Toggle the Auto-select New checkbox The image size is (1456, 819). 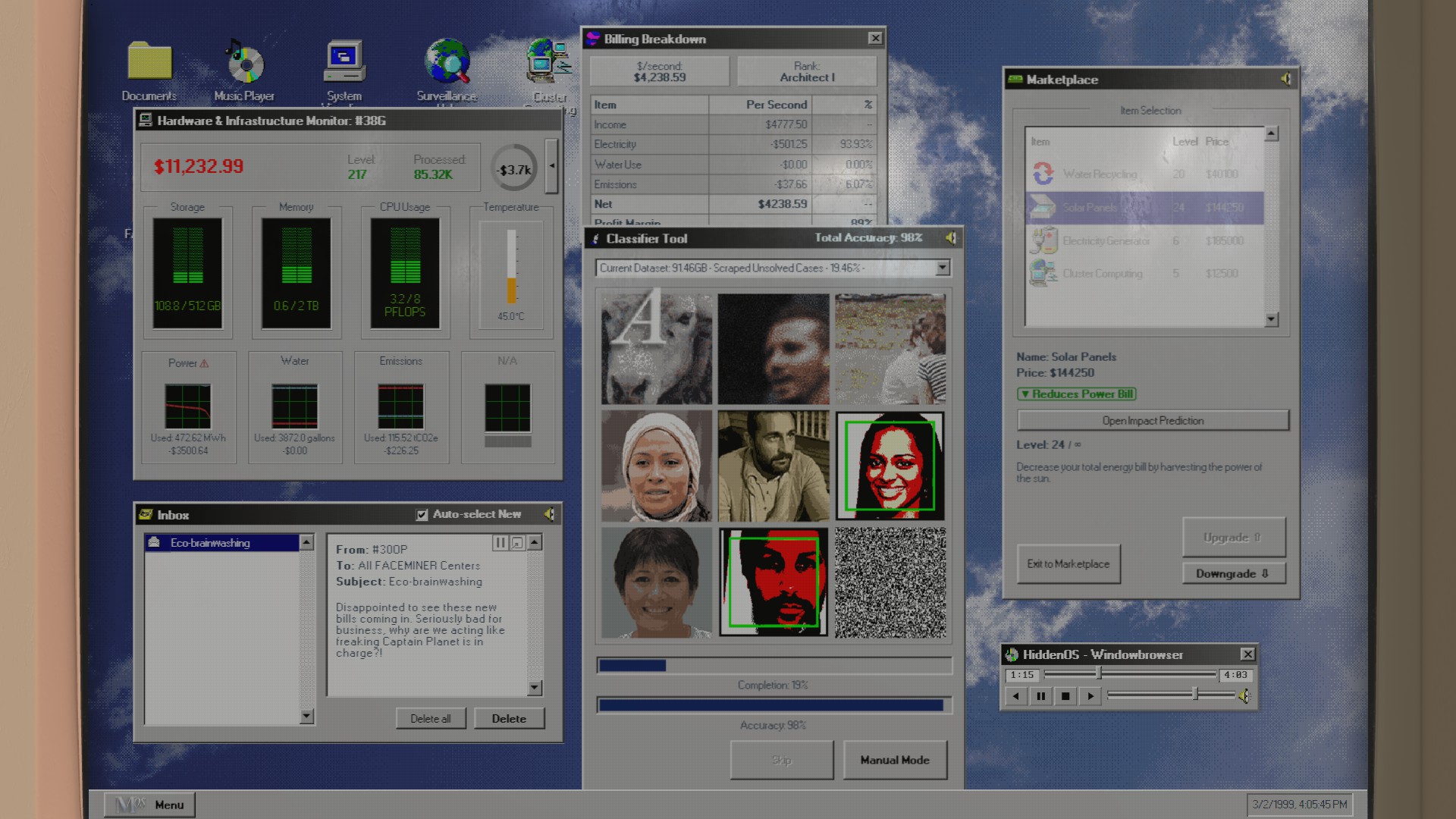[x=422, y=515]
